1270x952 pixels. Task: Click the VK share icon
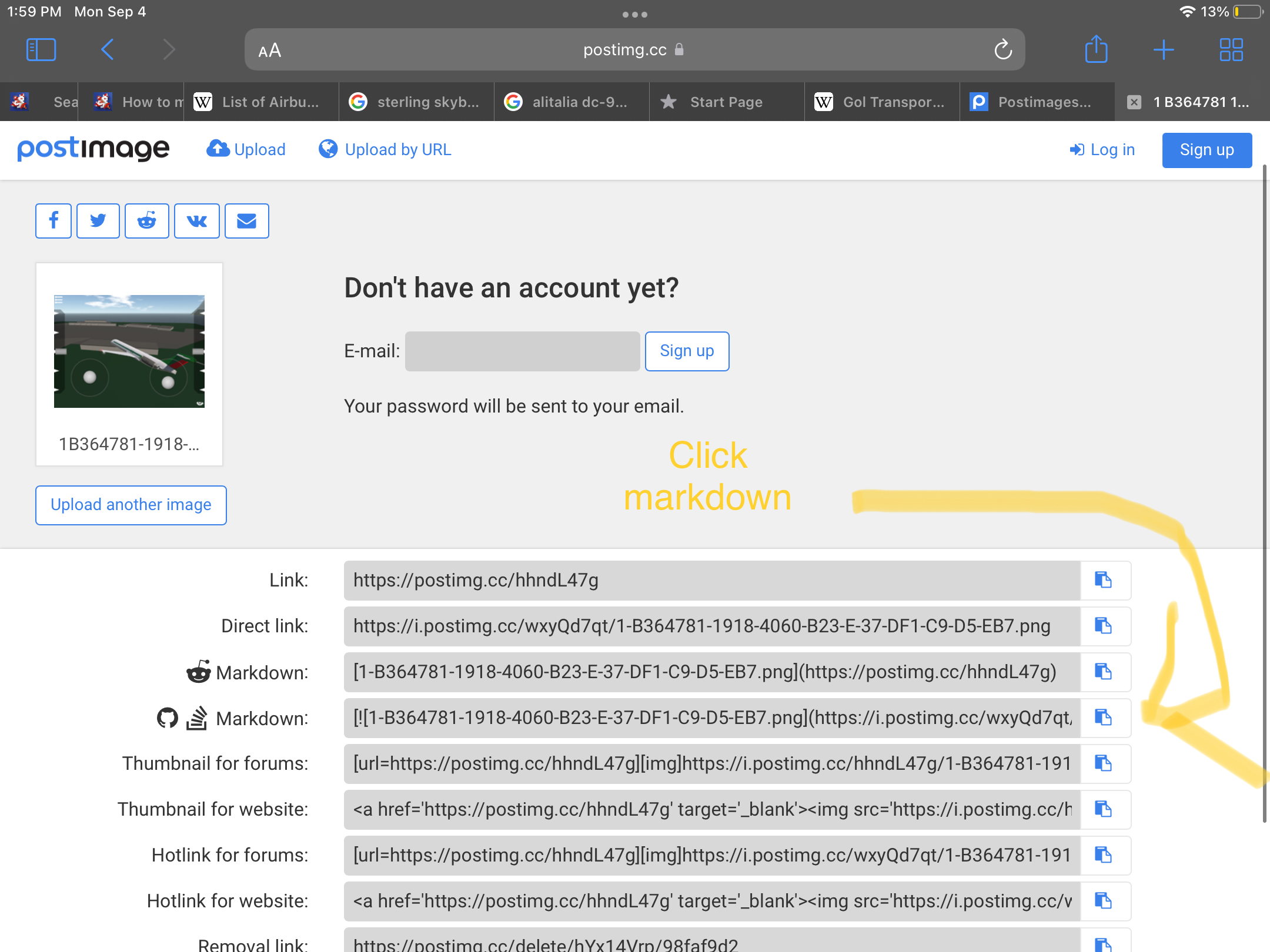pyautogui.click(x=197, y=221)
